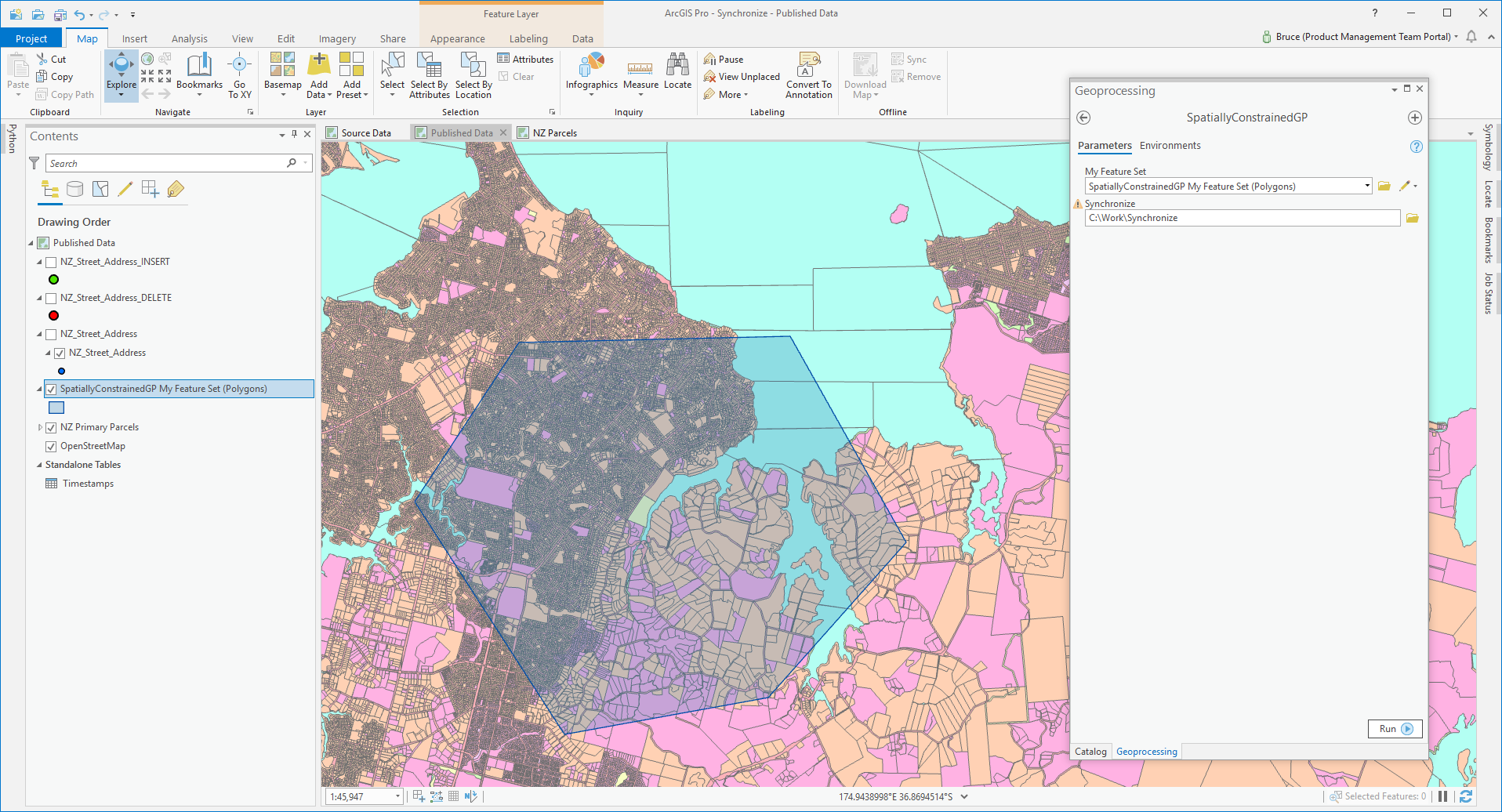Expand the Paste options dropdown
Image resolution: width=1502 pixels, height=812 pixels.
point(18,95)
